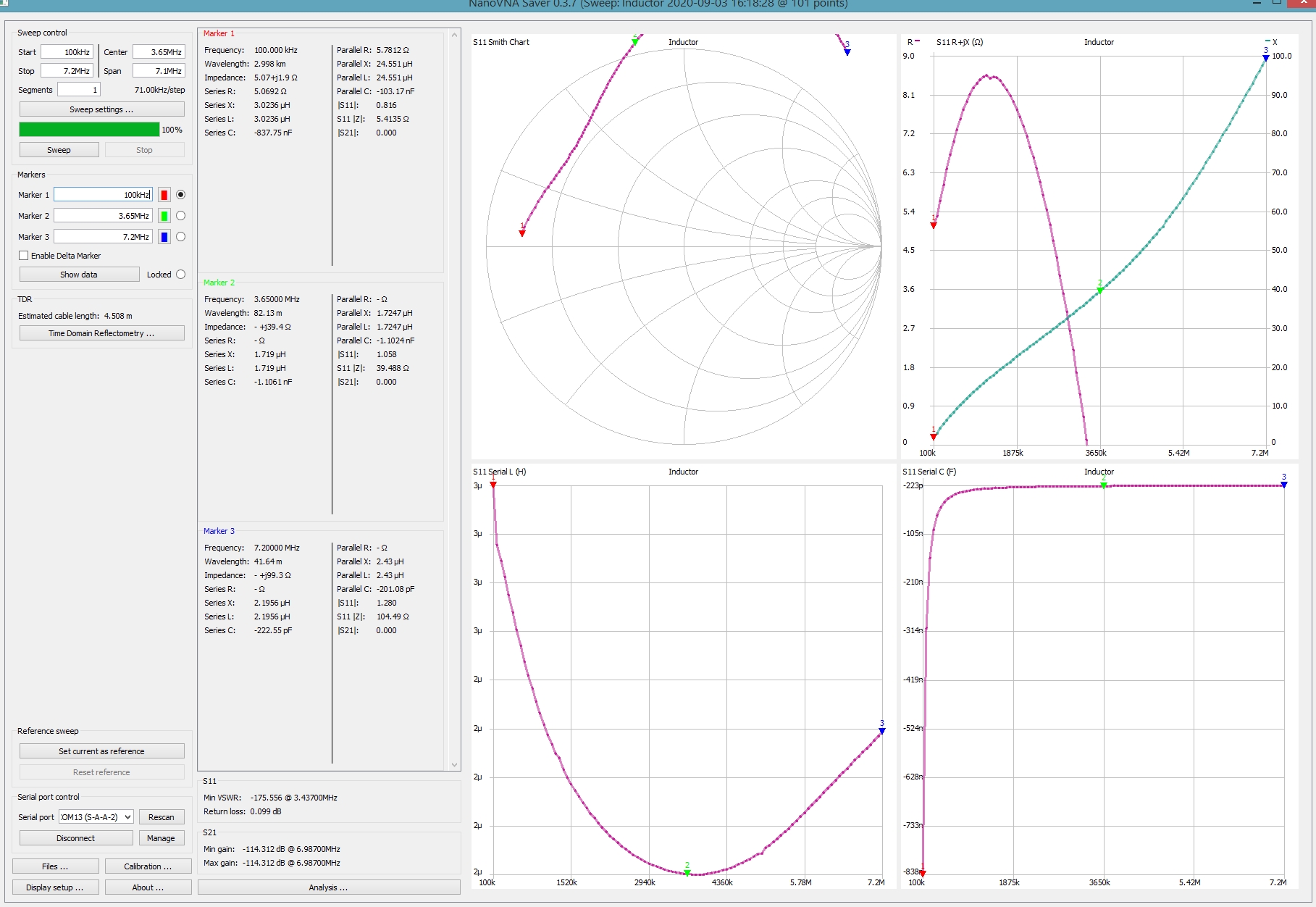The width and height of the screenshot is (1316, 907).
Task: Click Marker 1 frequency value 100.000 kHz
Action: 276,50
